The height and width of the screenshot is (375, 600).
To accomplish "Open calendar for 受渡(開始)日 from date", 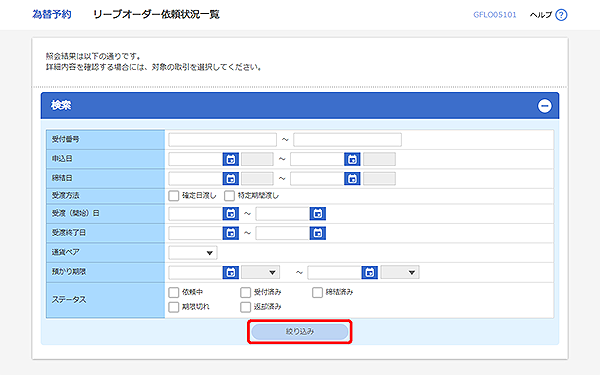I will 231,214.
